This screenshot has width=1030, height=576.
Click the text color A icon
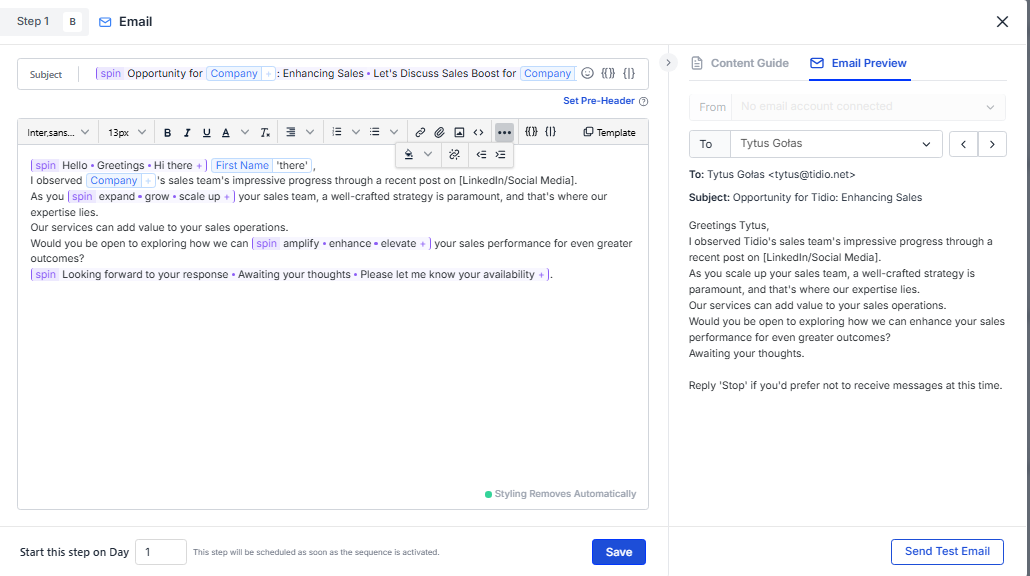[x=226, y=133]
